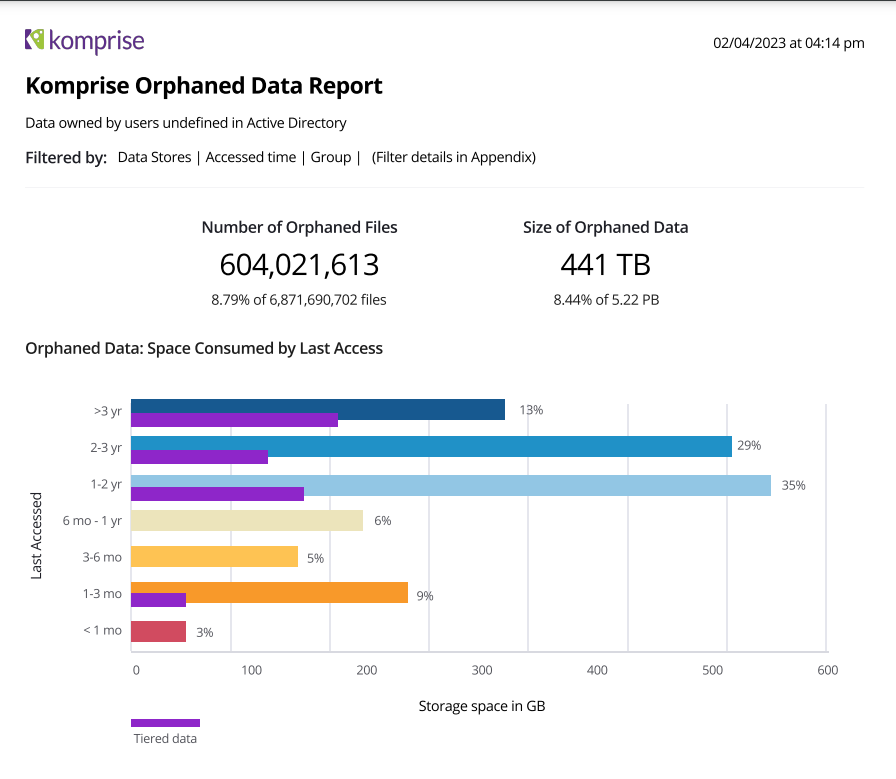
Task: Click the Storage space in GB axis title
Action: click(481, 706)
